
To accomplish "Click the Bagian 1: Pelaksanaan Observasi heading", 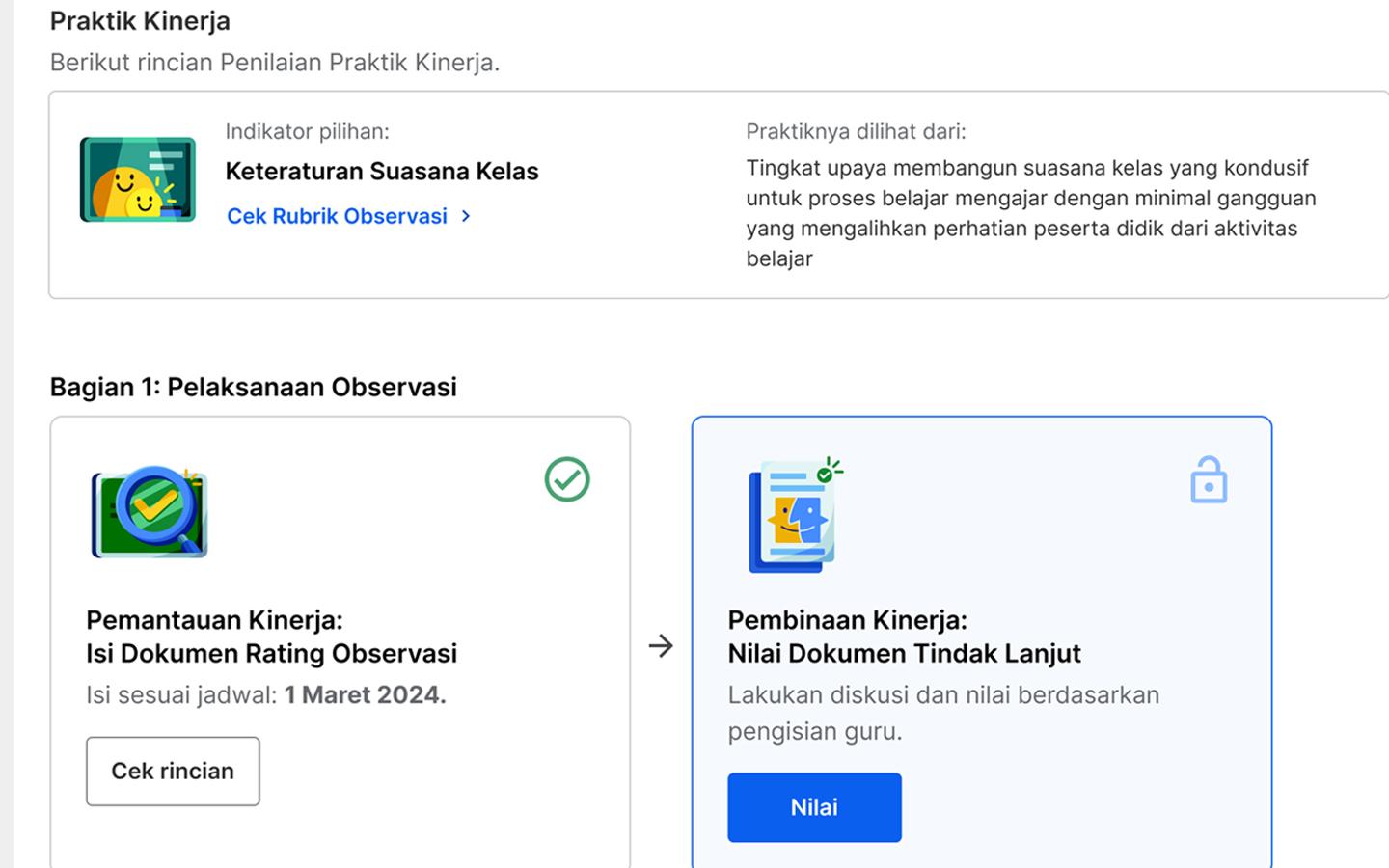I will [253, 387].
